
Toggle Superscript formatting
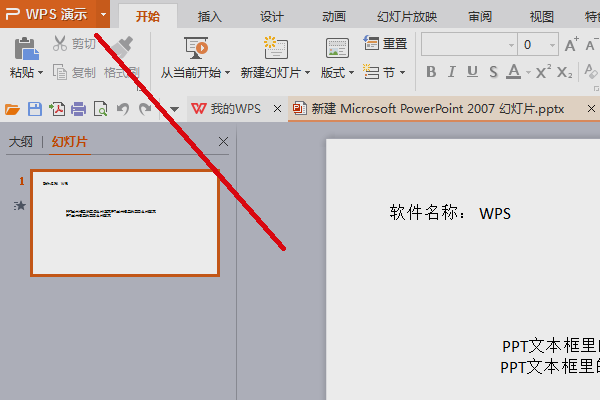(543, 71)
